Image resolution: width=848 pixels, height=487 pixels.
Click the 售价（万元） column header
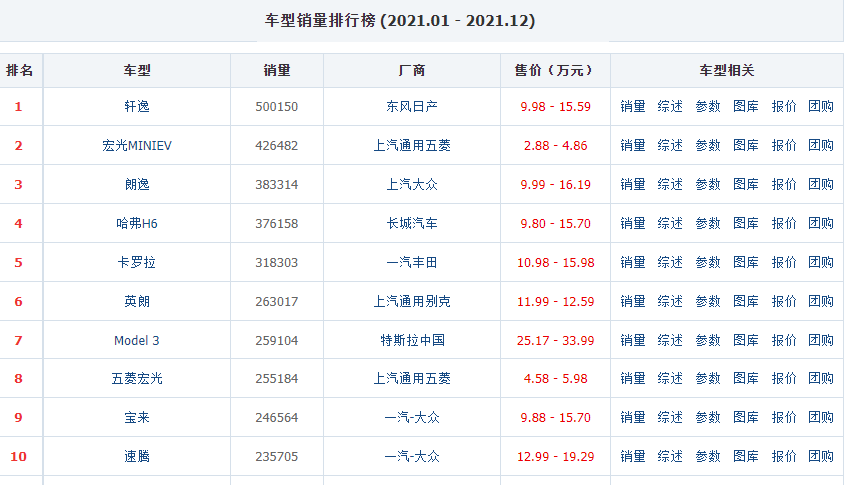[555, 70]
